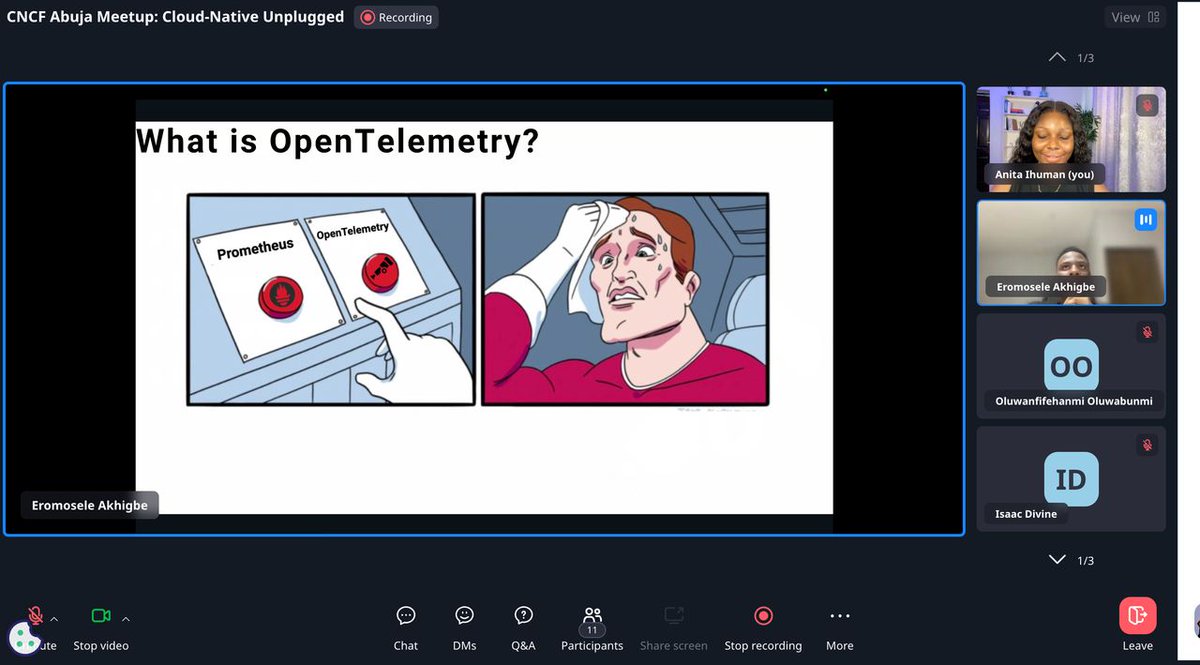Screen dimensions: 1200x665
Task: Open the View layout menu
Action: pos(1136,17)
